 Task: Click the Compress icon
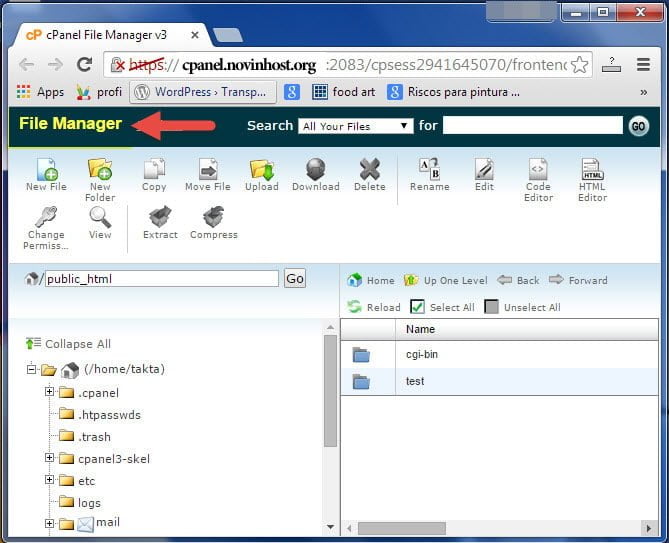pyautogui.click(x=213, y=217)
